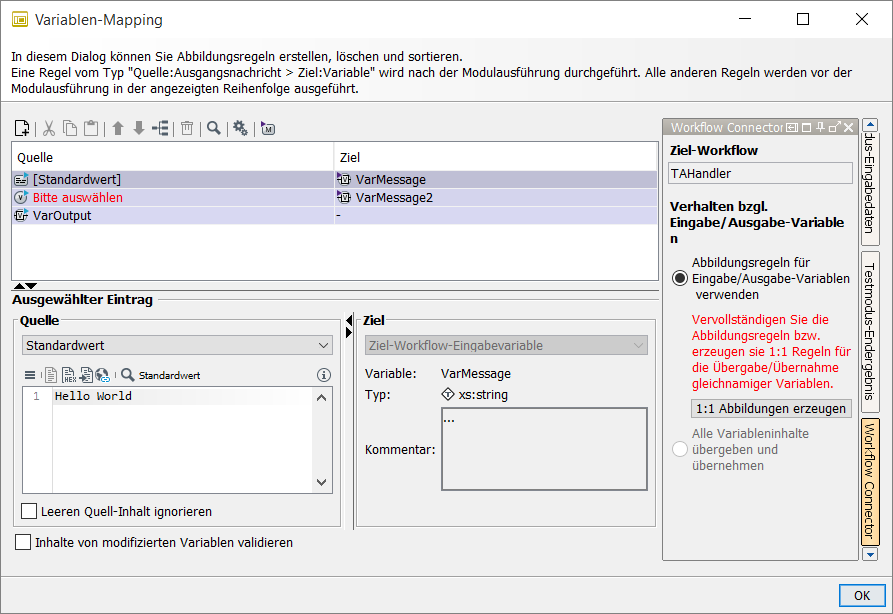Click the info icon in Quelle panel
The height and width of the screenshot is (614, 893).
click(x=323, y=375)
